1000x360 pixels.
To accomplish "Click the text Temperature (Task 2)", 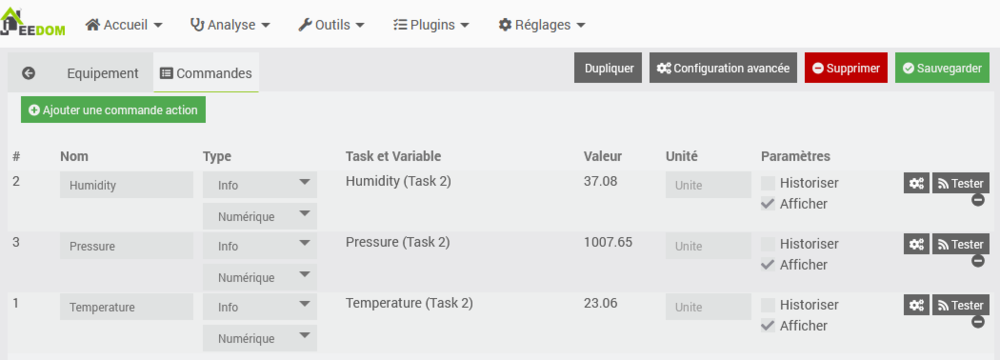I will tap(409, 303).
